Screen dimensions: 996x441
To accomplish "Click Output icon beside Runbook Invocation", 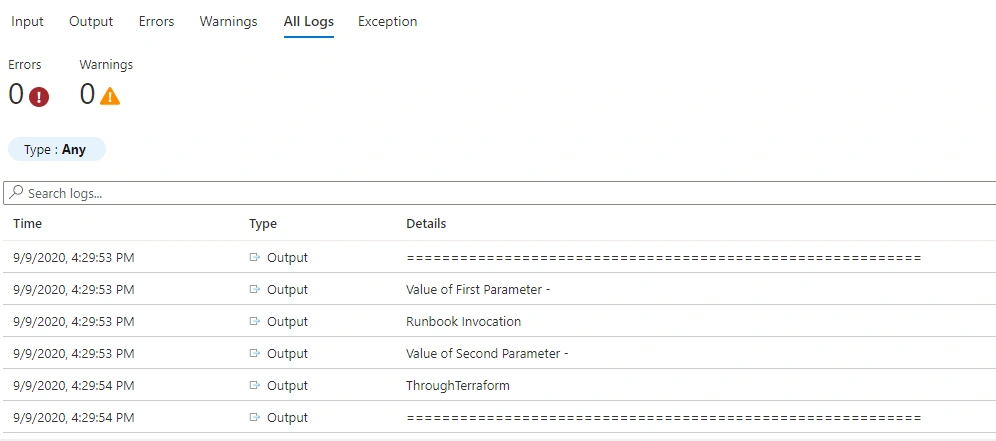I will click(x=255, y=322).
